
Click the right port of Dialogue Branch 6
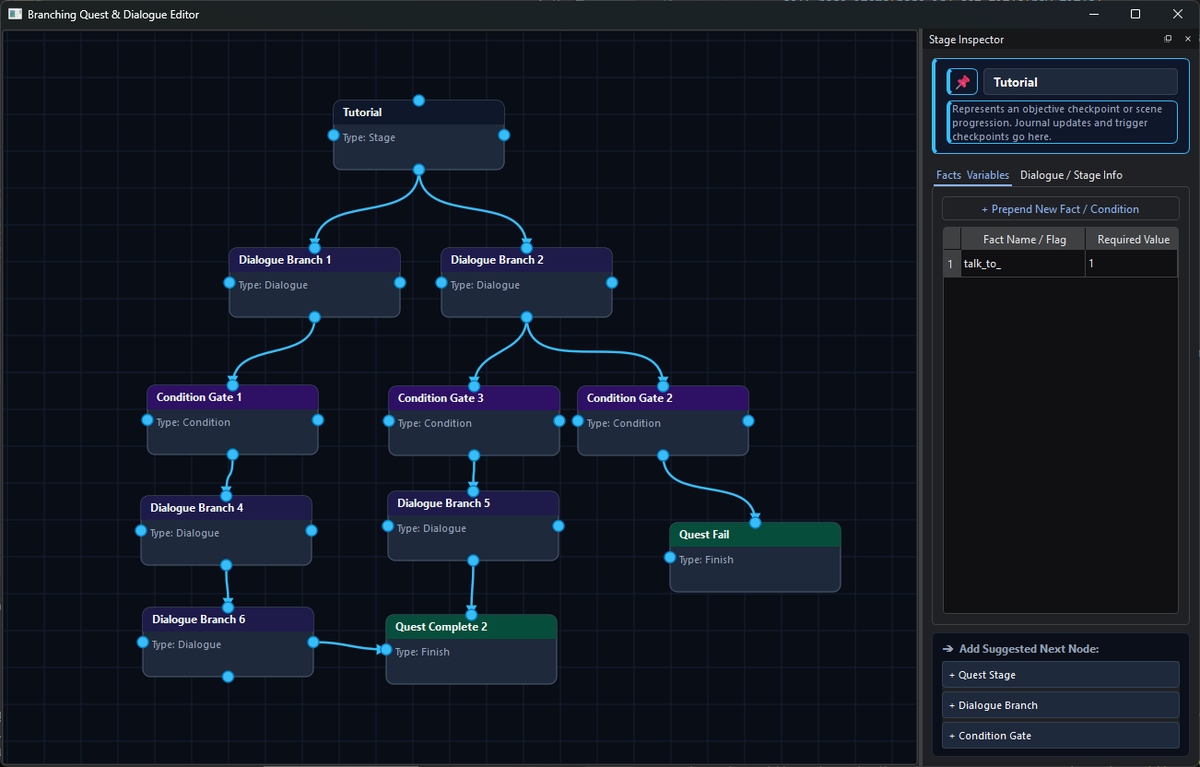pos(313,642)
